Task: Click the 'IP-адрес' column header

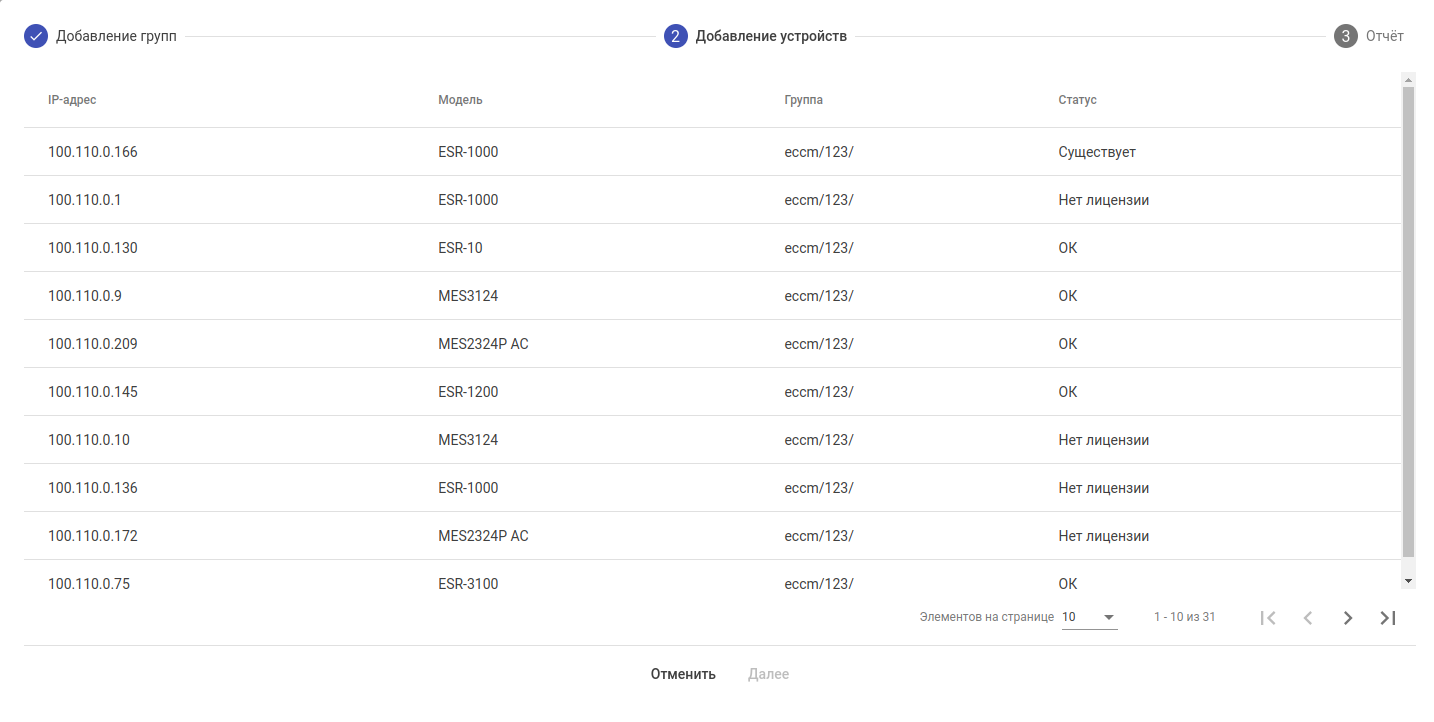Action: coord(72,100)
